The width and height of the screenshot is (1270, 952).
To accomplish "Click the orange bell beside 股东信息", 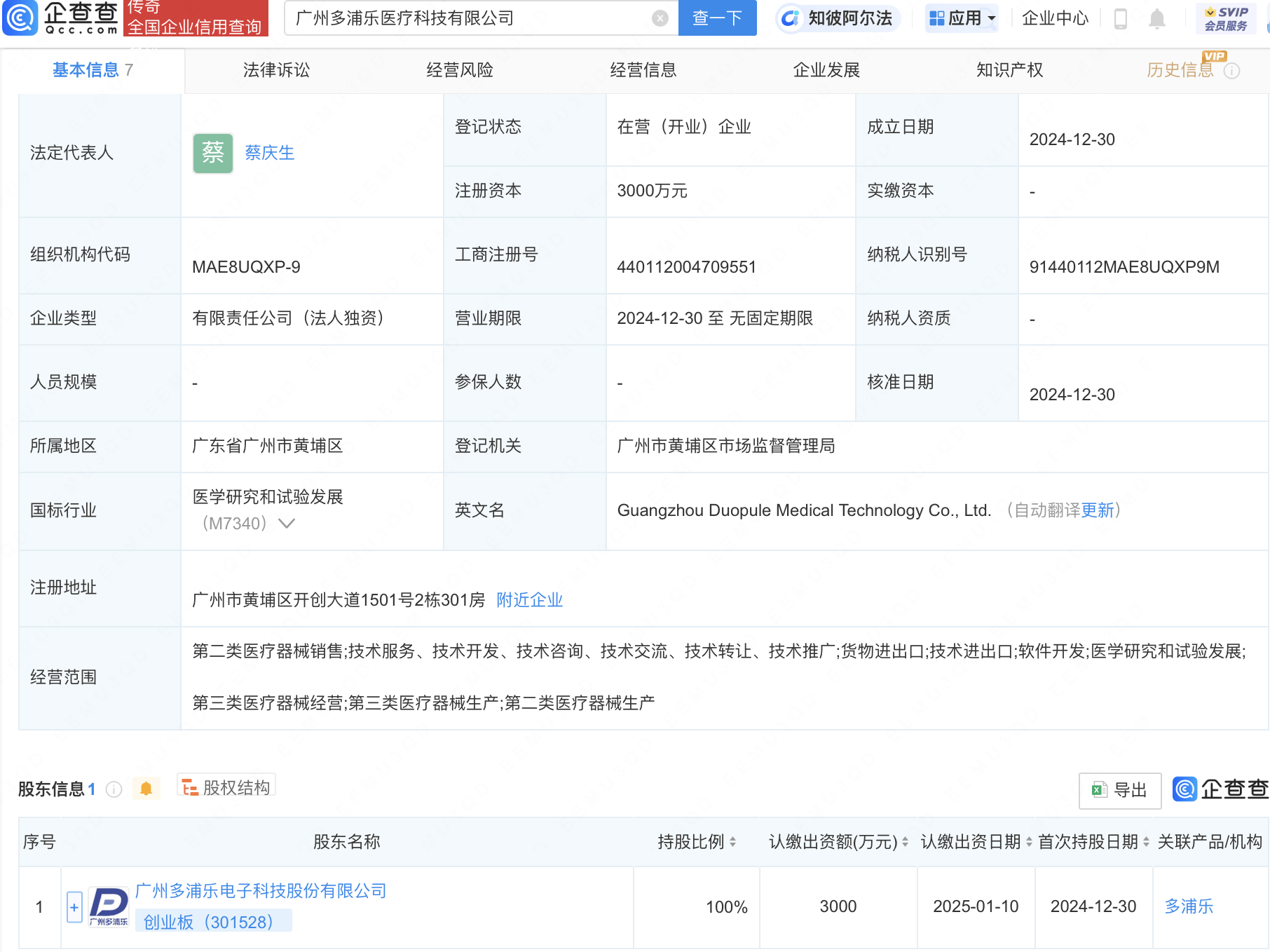I will tap(146, 789).
